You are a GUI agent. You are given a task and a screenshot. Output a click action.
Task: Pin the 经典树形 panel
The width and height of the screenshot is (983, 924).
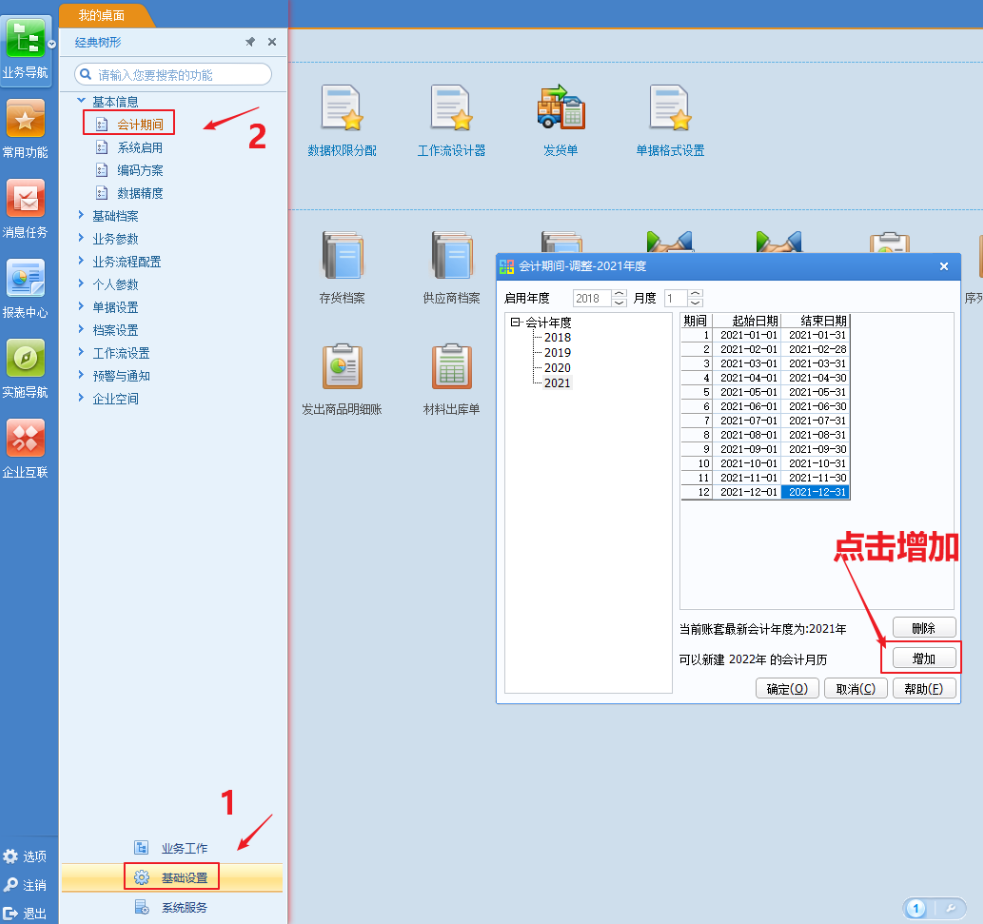(x=250, y=42)
